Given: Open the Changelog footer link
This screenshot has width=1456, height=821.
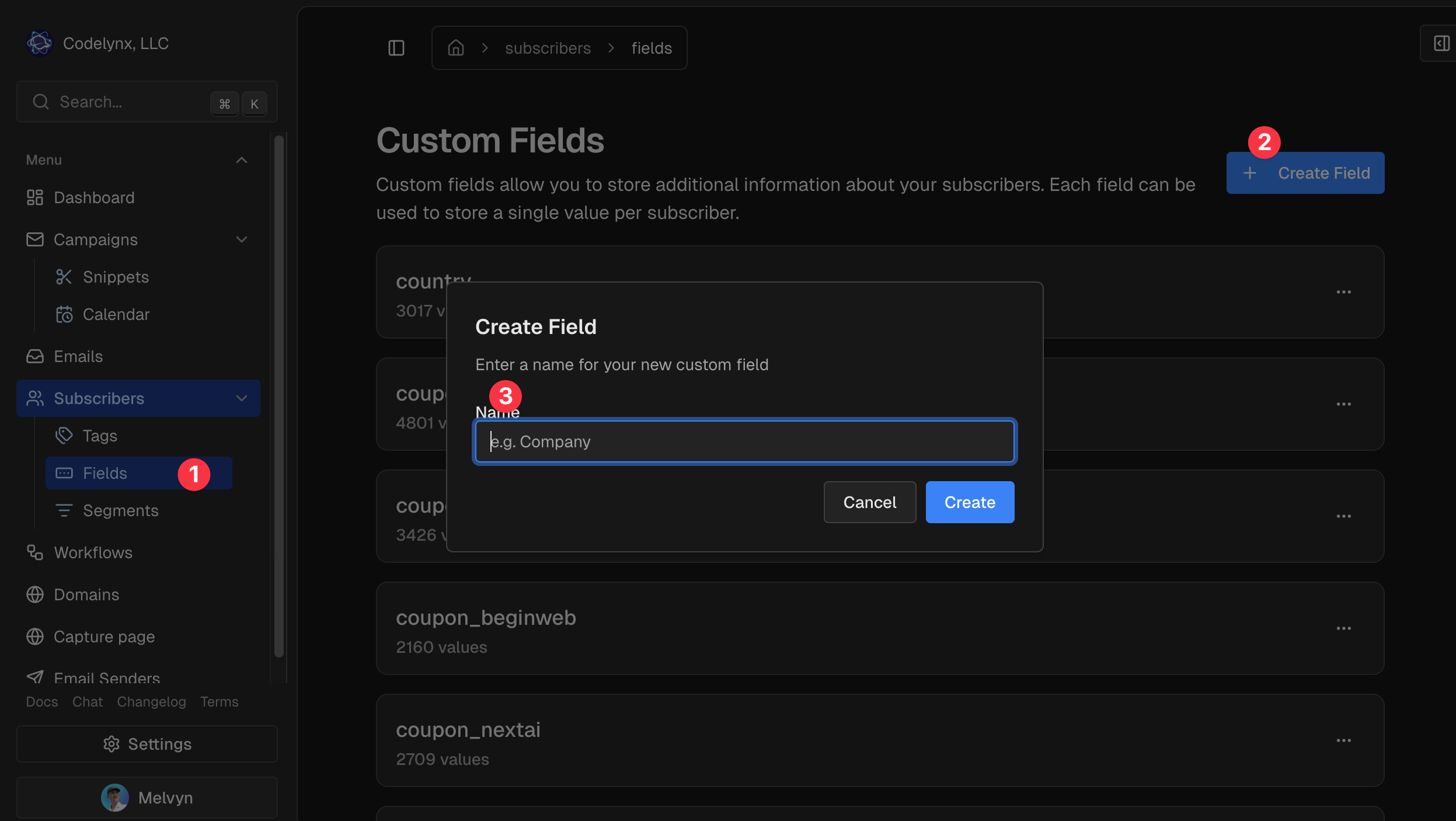Looking at the screenshot, I should click(151, 702).
